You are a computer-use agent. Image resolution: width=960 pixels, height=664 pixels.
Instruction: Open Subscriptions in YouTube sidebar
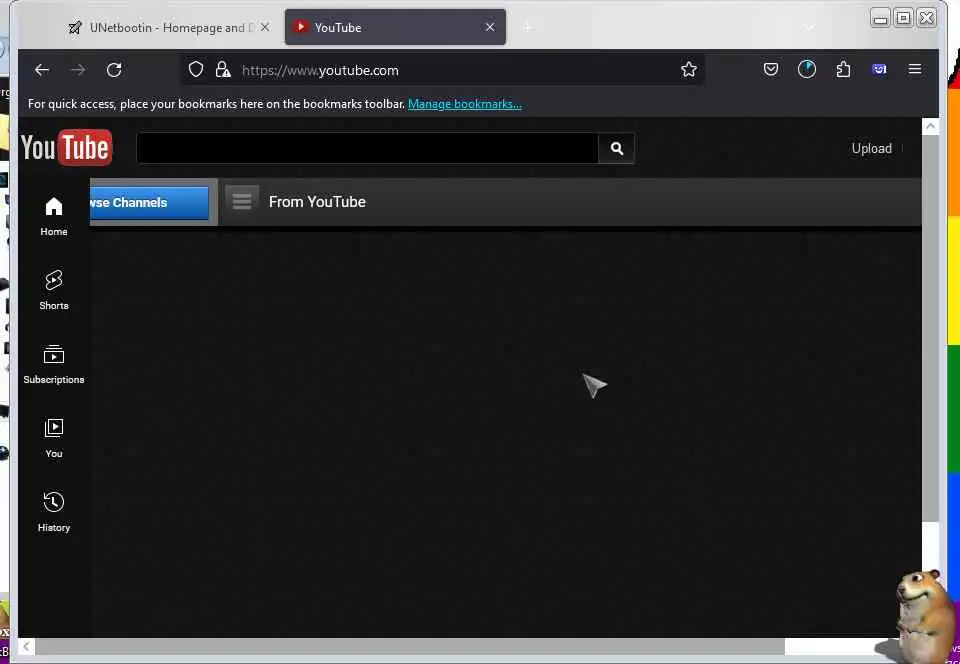(54, 365)
